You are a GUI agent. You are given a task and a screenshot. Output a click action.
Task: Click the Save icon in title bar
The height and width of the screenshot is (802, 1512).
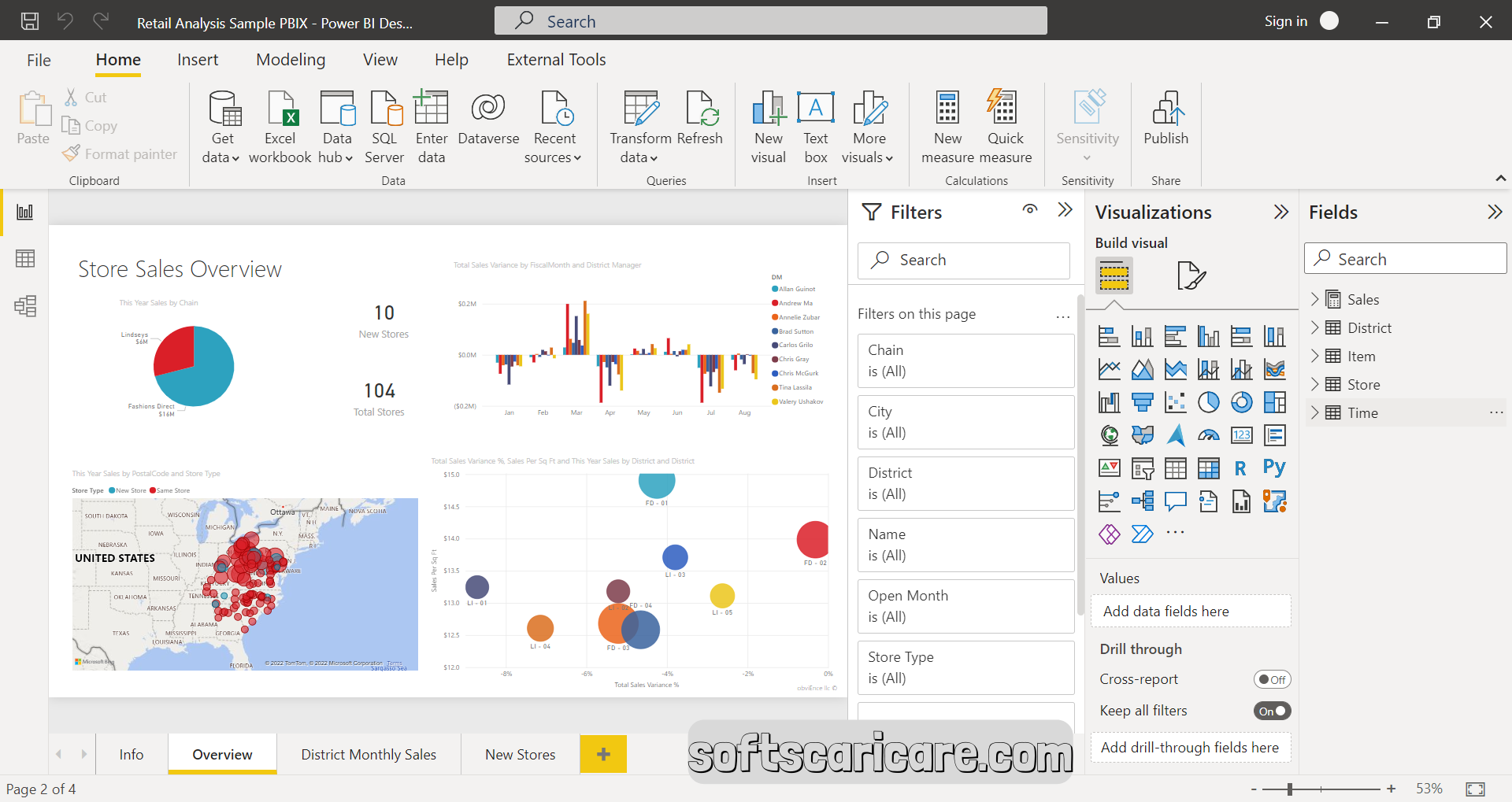click(x=30, y=21)
